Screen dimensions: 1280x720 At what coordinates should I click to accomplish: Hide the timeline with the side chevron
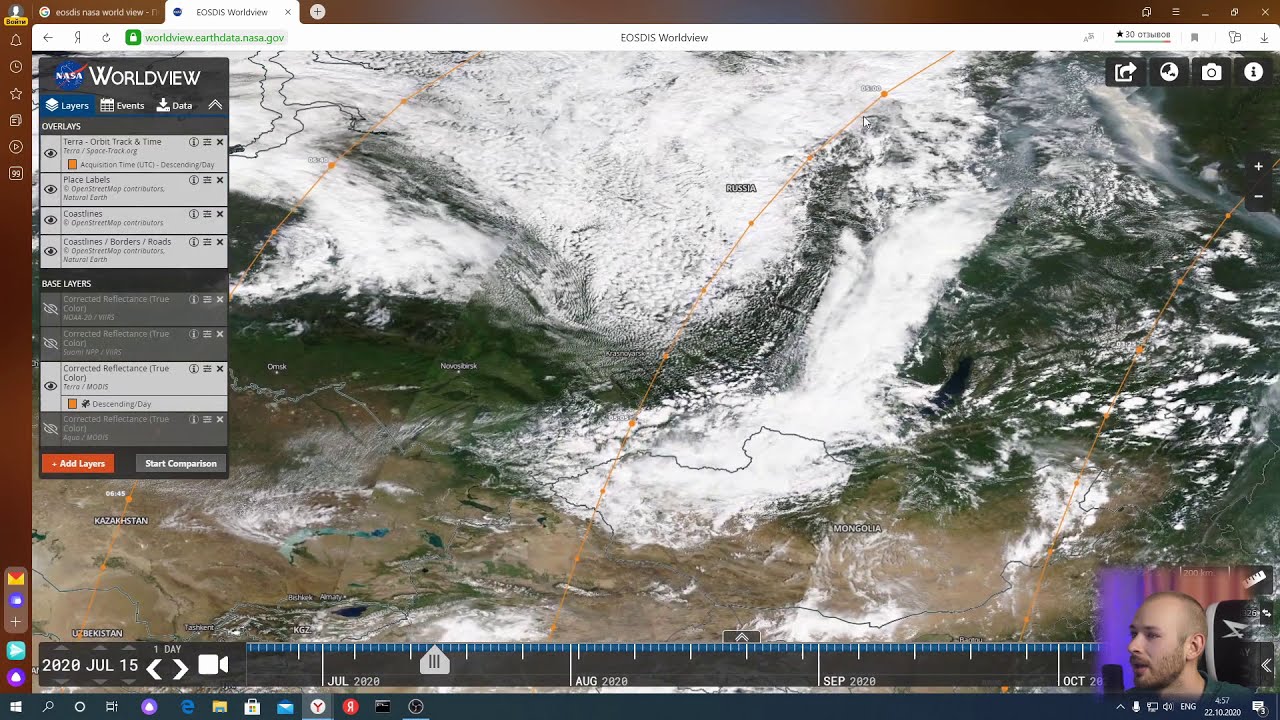(1267, 665)
